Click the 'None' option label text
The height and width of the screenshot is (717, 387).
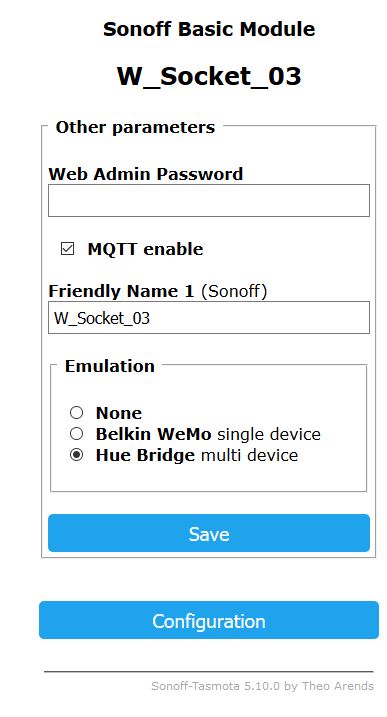pos(119,413)
